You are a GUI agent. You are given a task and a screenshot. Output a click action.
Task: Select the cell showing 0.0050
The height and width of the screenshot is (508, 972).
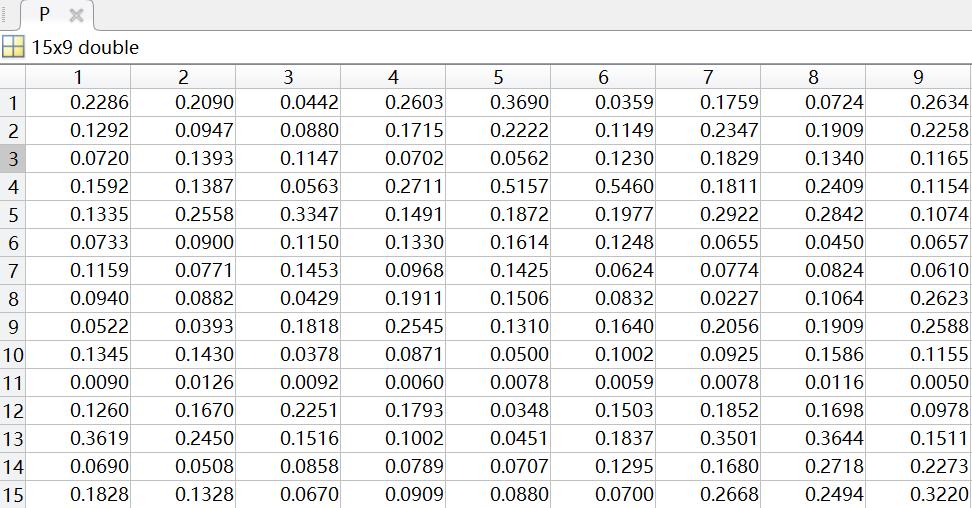pos(918,382)
